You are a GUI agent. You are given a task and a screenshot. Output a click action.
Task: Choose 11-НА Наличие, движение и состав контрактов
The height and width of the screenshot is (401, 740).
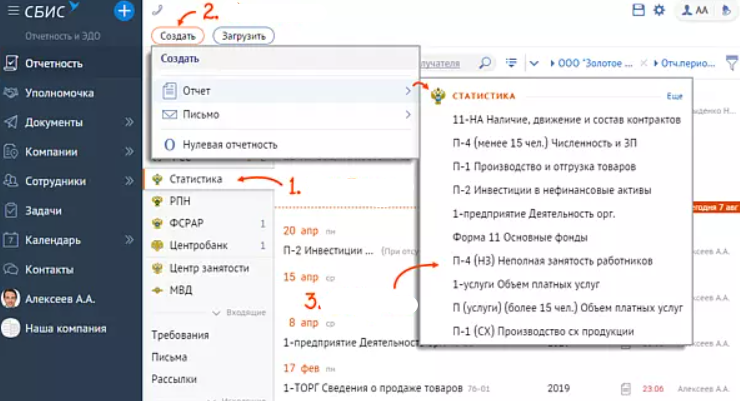coord(566,120)
